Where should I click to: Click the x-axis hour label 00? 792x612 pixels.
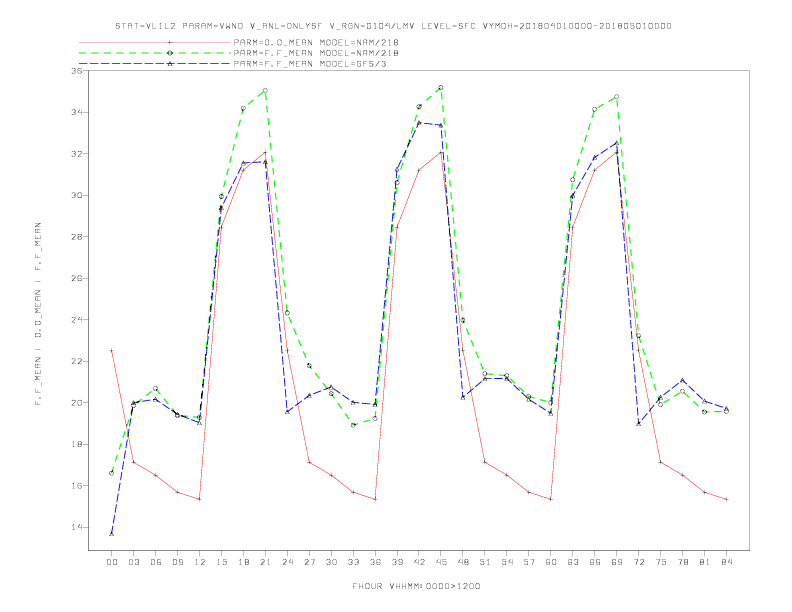pyautogui.click(x=112, y=562)
